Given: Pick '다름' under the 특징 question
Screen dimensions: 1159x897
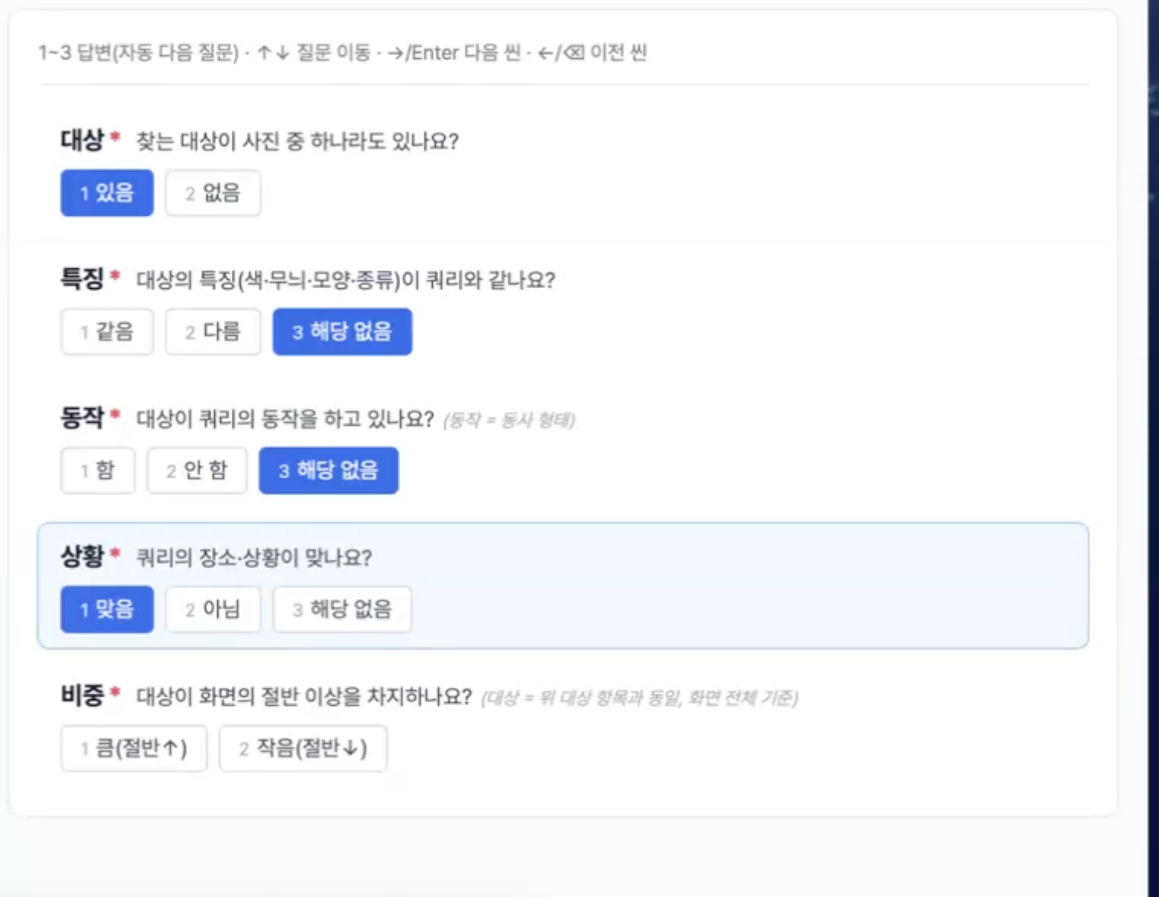Looking at the screenshot, I should (x=213, y=332).
